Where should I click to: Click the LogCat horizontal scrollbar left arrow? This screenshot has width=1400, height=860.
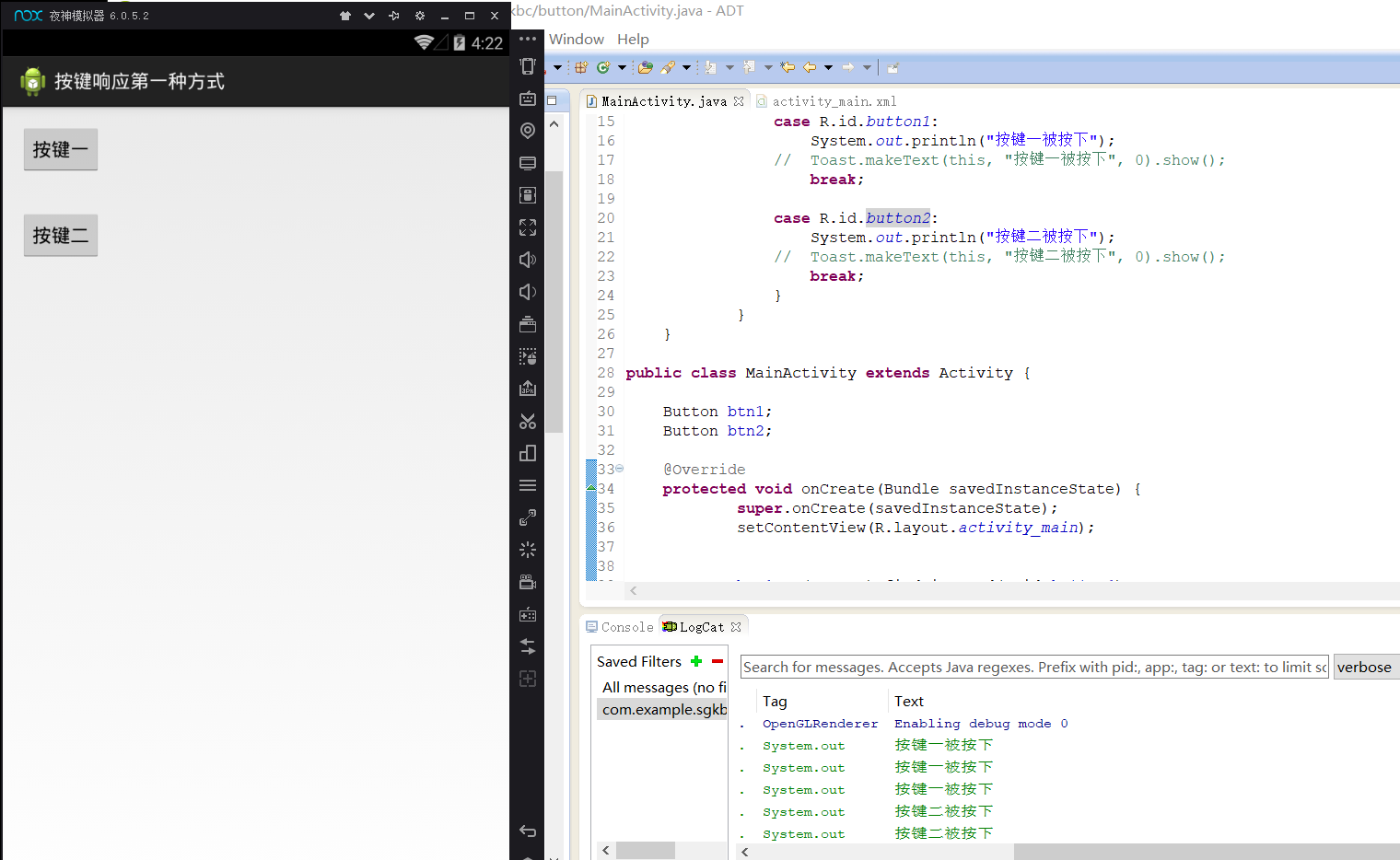[745, 852]
